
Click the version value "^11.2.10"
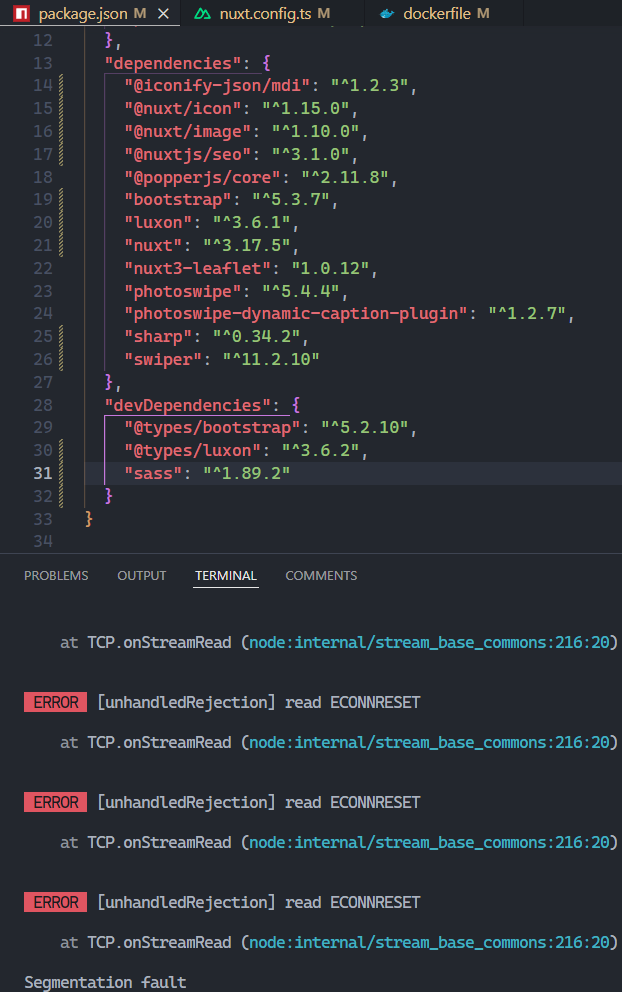tap(271, 359)
